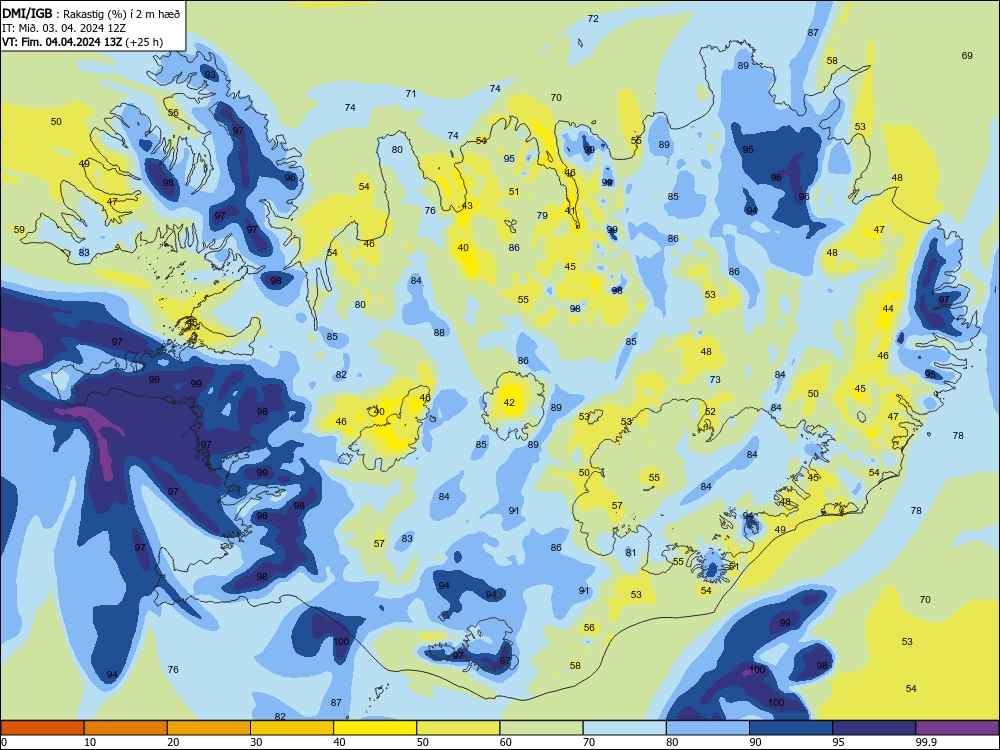Image resolution: width=1000 pixels, height=750 pixels.
Task: Click the '(+25 h)' forecast offset text
Action: pyautogui.click(x=144, y=42)
